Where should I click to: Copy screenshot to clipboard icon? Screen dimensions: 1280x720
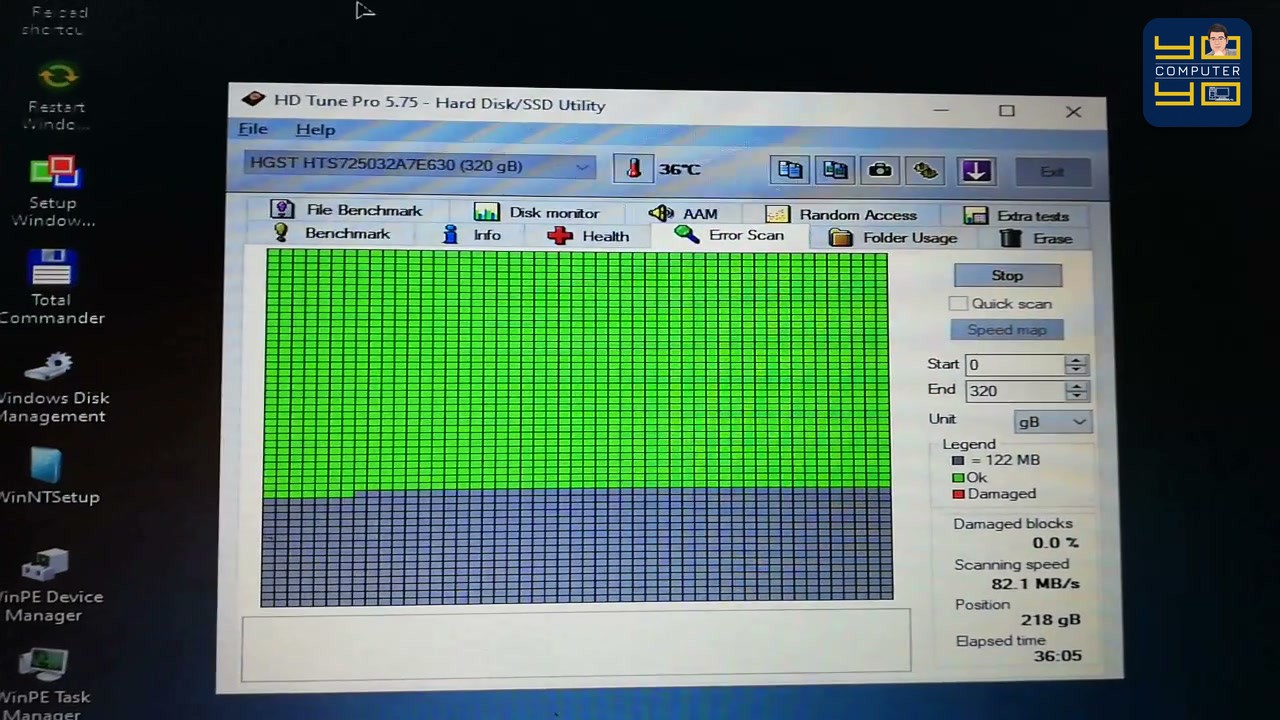835,170
